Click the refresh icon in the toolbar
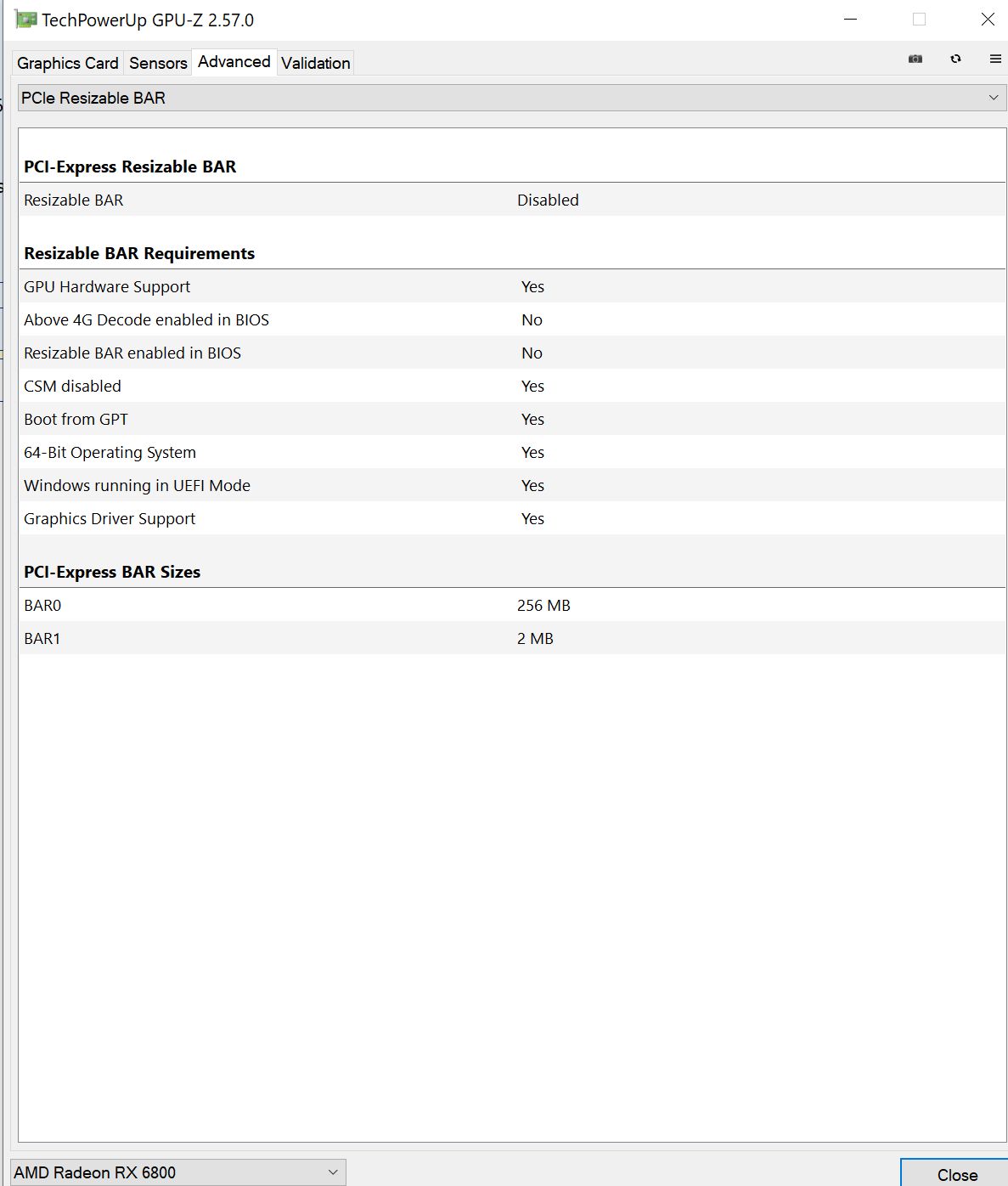 coord(956,59)
